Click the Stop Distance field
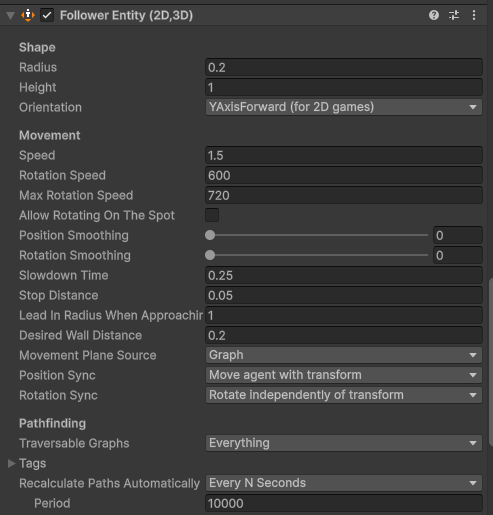Screen dimensions: 493x515 tap(344, 295)
